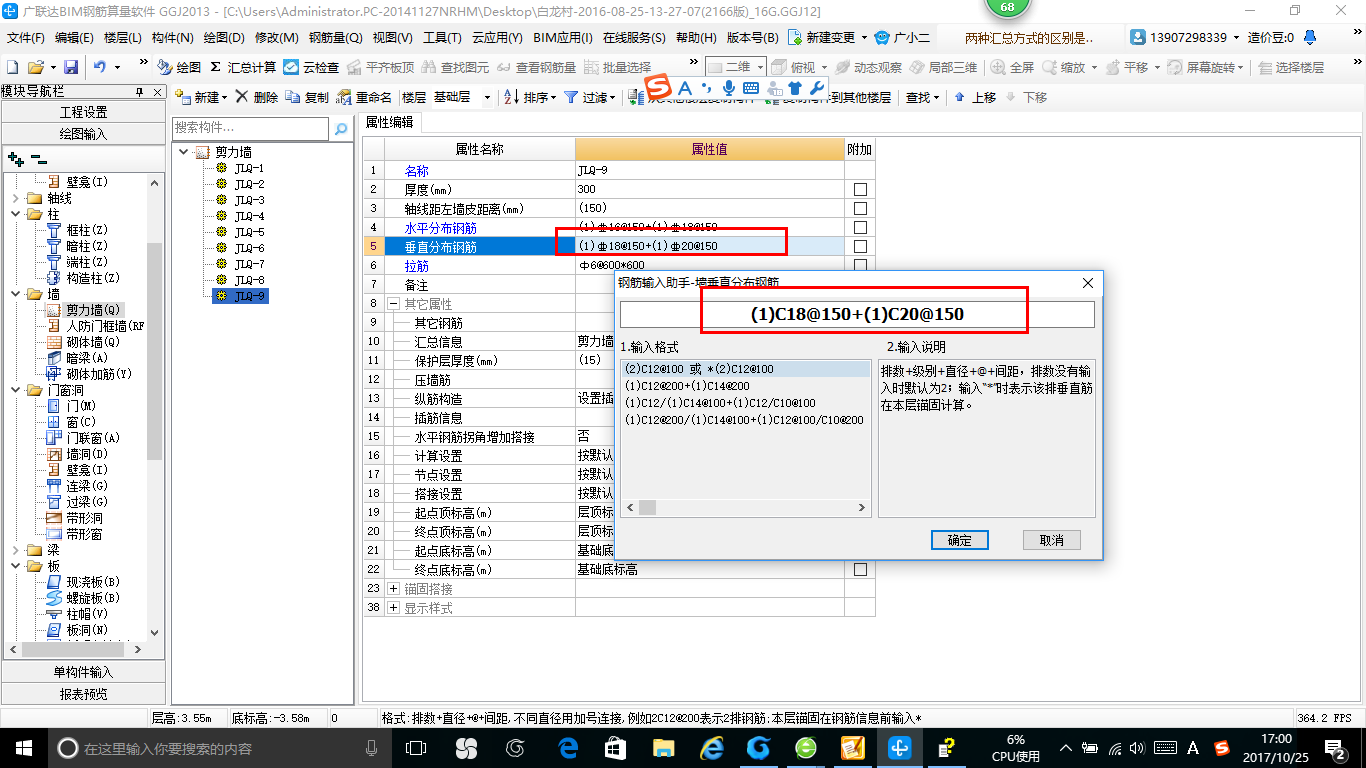Open 单构件输入 panel
Screen dimensions: 1366x768
[84, 672]
